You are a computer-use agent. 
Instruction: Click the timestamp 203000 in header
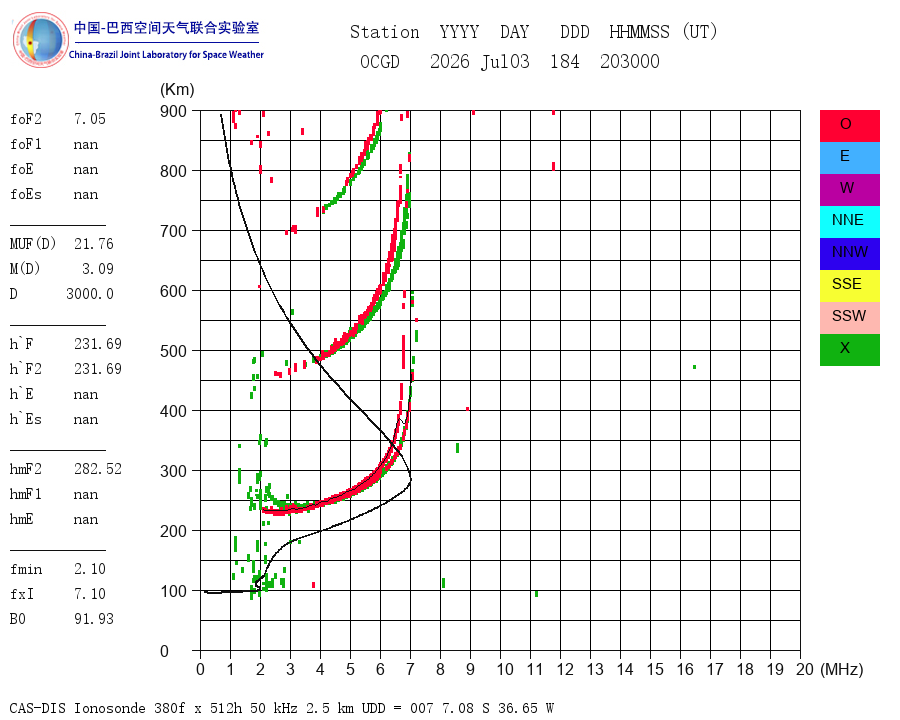pyautogui.click(x=630, y=61)
